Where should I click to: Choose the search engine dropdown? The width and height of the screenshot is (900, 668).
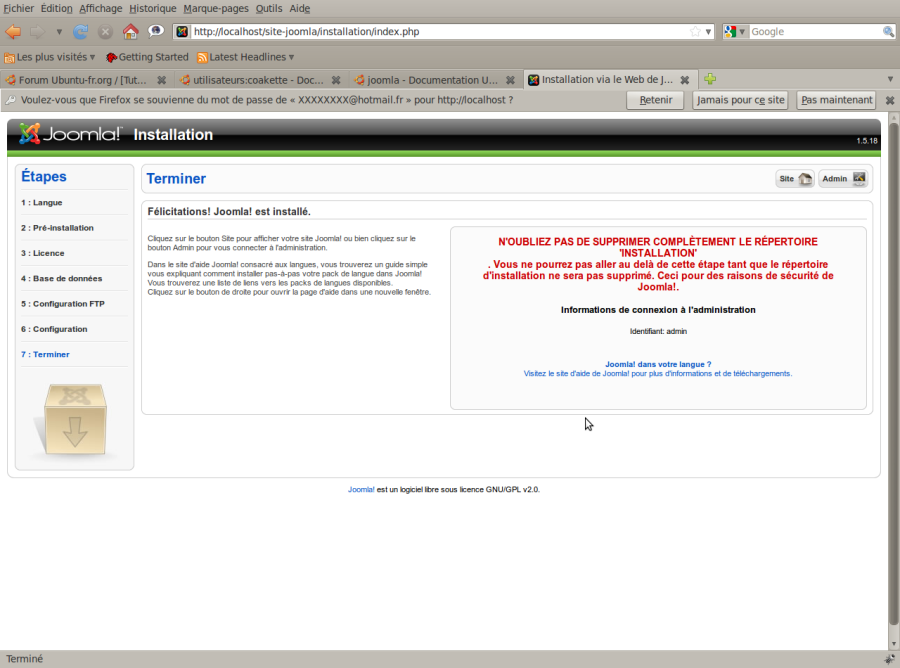735,32
